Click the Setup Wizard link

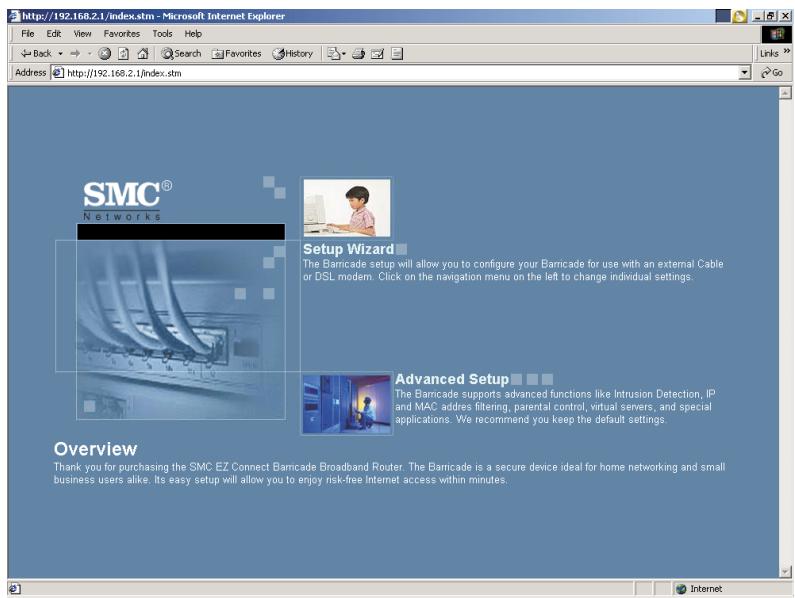pyautogui.click(x=348, y=249)
